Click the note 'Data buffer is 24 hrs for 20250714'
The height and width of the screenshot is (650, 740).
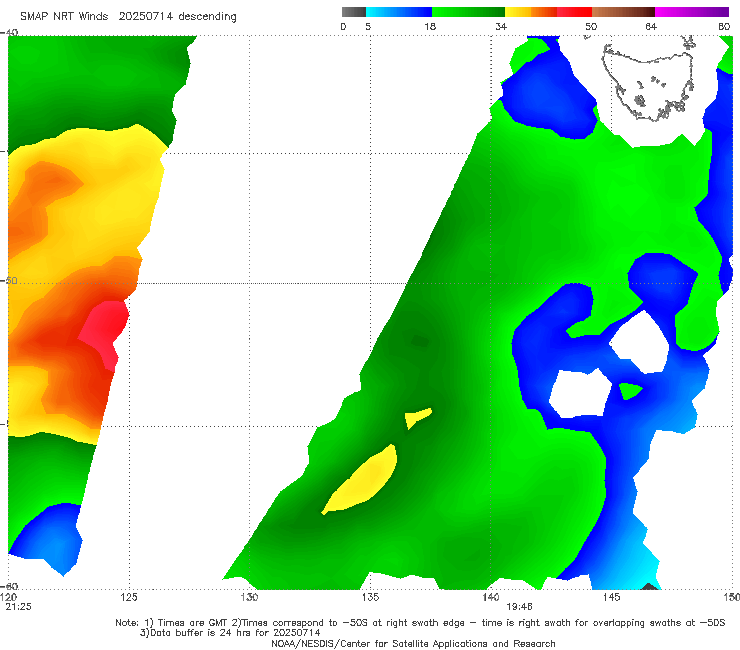click(x=230, y=633)
